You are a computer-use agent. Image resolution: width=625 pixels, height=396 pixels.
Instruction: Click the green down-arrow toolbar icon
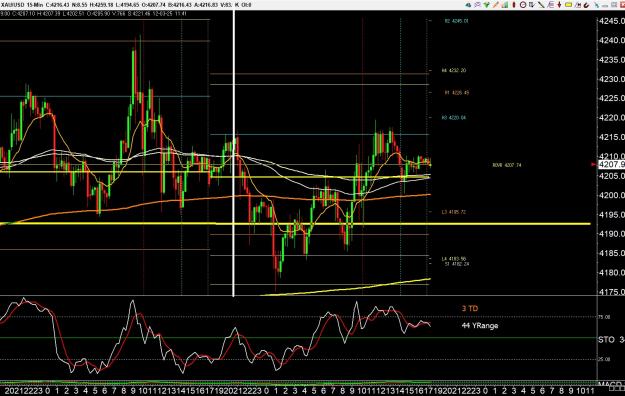[x=486, y=5]
